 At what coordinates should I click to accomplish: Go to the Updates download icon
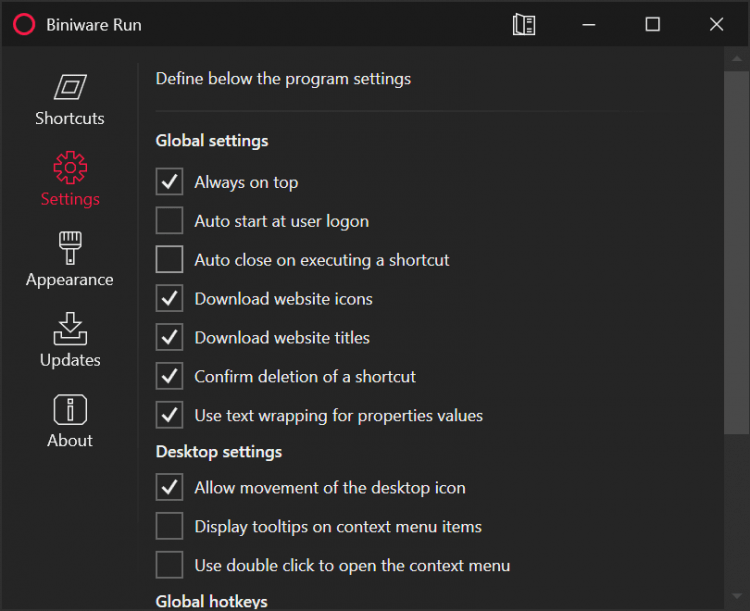click(x=70, y=328)
